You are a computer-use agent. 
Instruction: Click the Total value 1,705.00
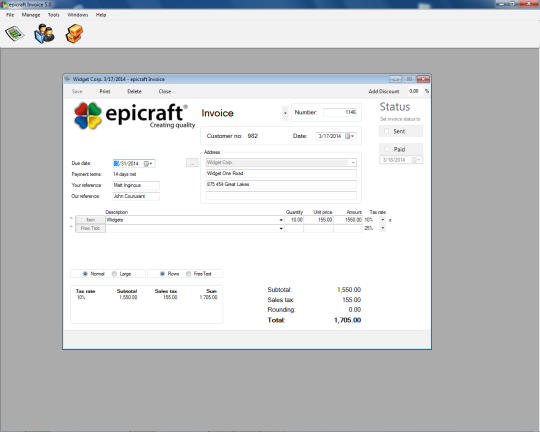[347, 320]
